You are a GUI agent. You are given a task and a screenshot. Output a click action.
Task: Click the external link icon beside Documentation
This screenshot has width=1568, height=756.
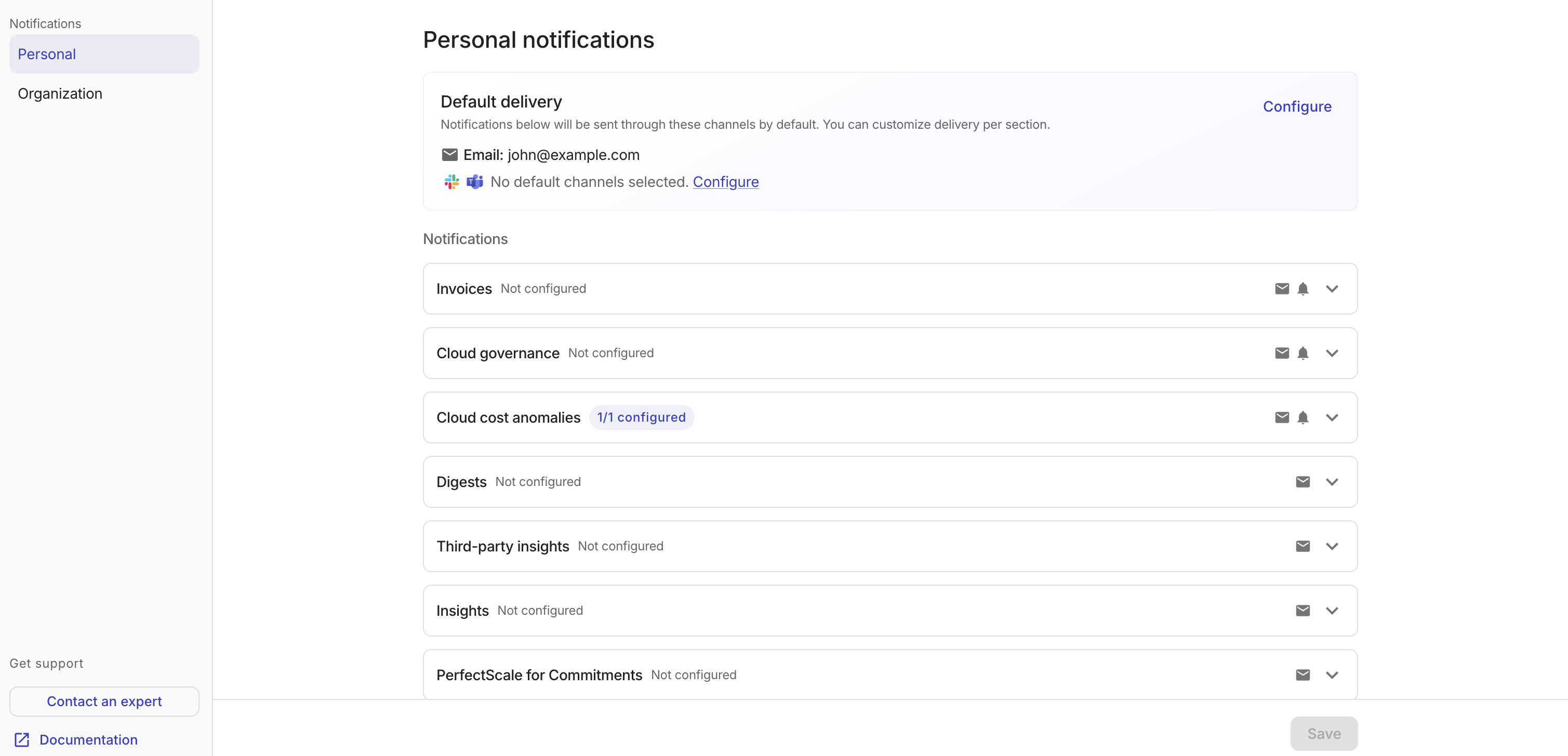[x=22, y=739]
